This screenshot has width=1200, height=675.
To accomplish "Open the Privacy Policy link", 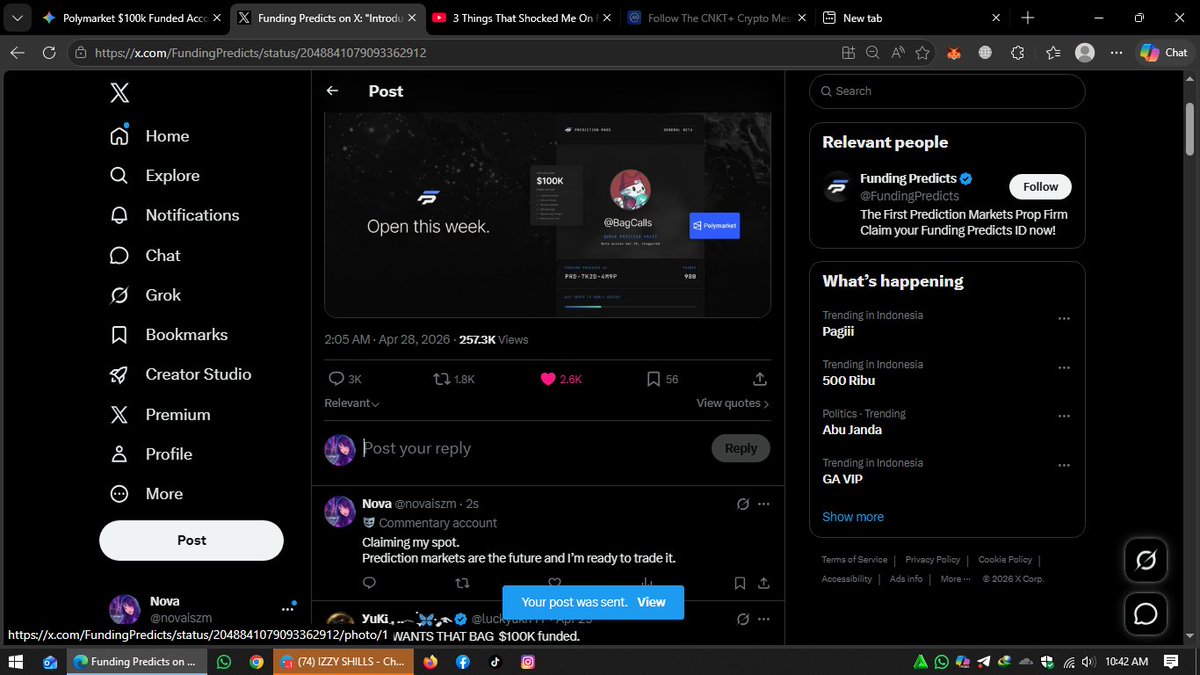I will click(x=932, y=560).
